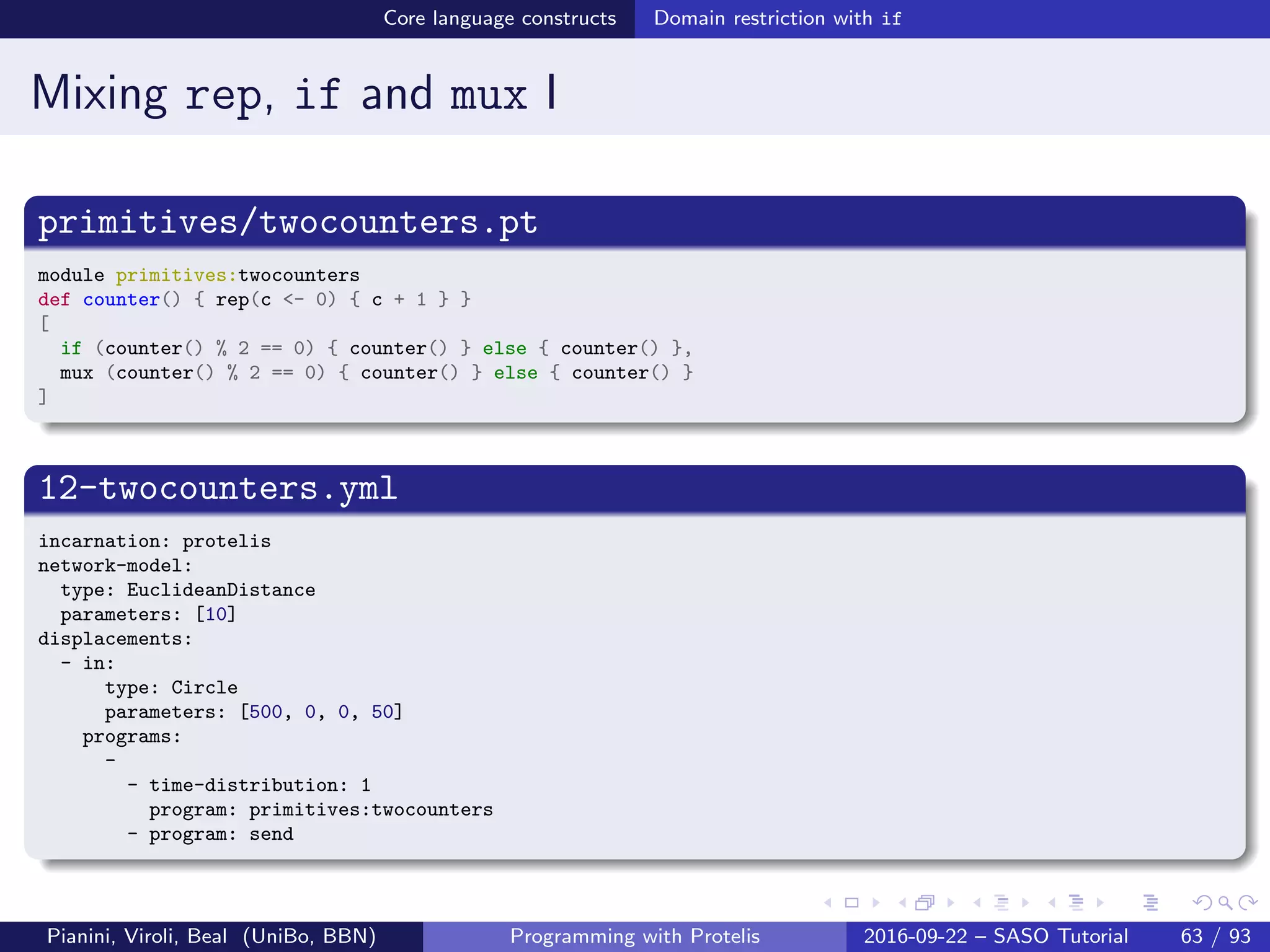This screenshot has width=1270, height=952.
Task: Click the programs: line
Action: (x=131, y=737)
